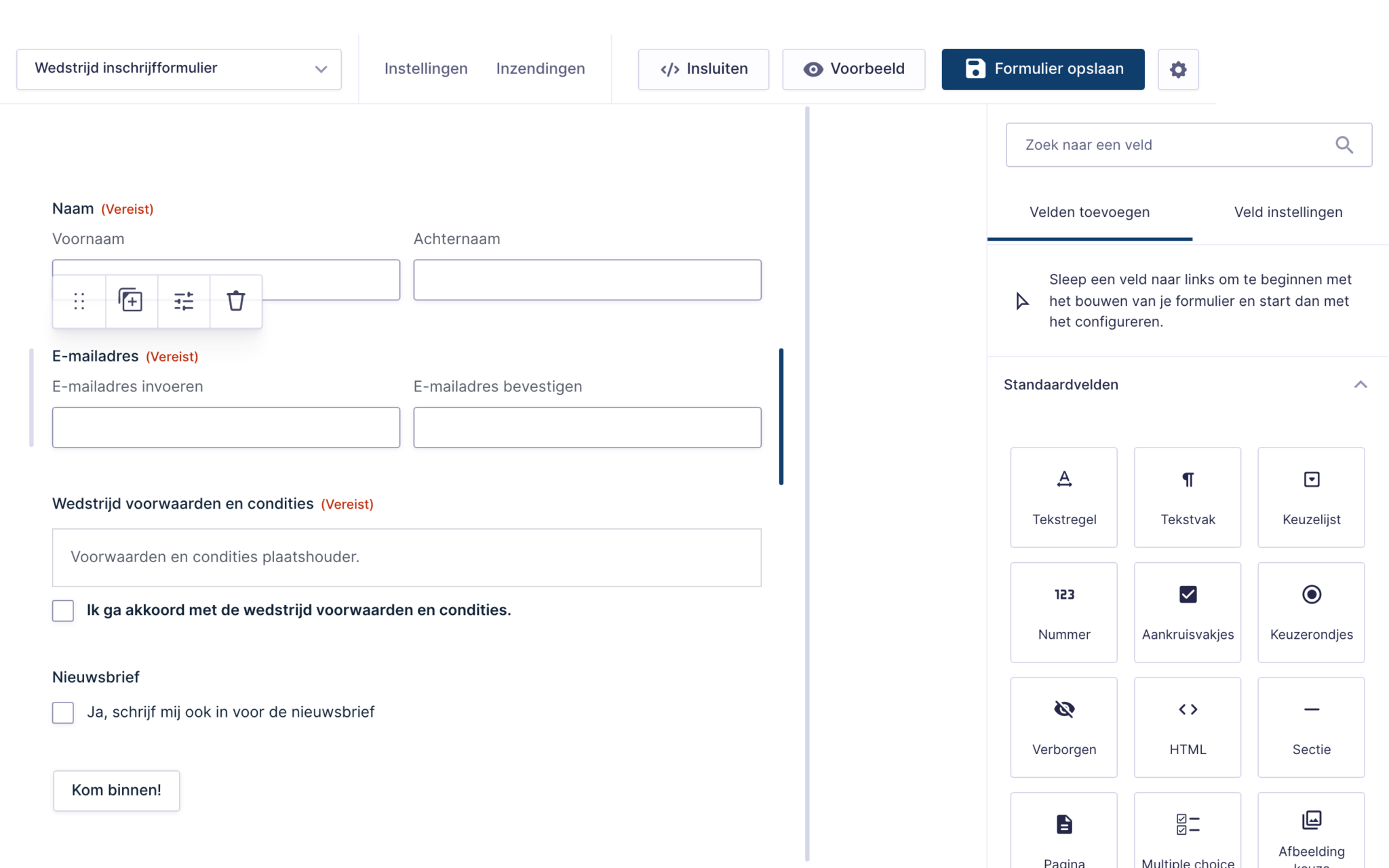
Task: Select the Nieuwsbrief field label
Action: 96,677
